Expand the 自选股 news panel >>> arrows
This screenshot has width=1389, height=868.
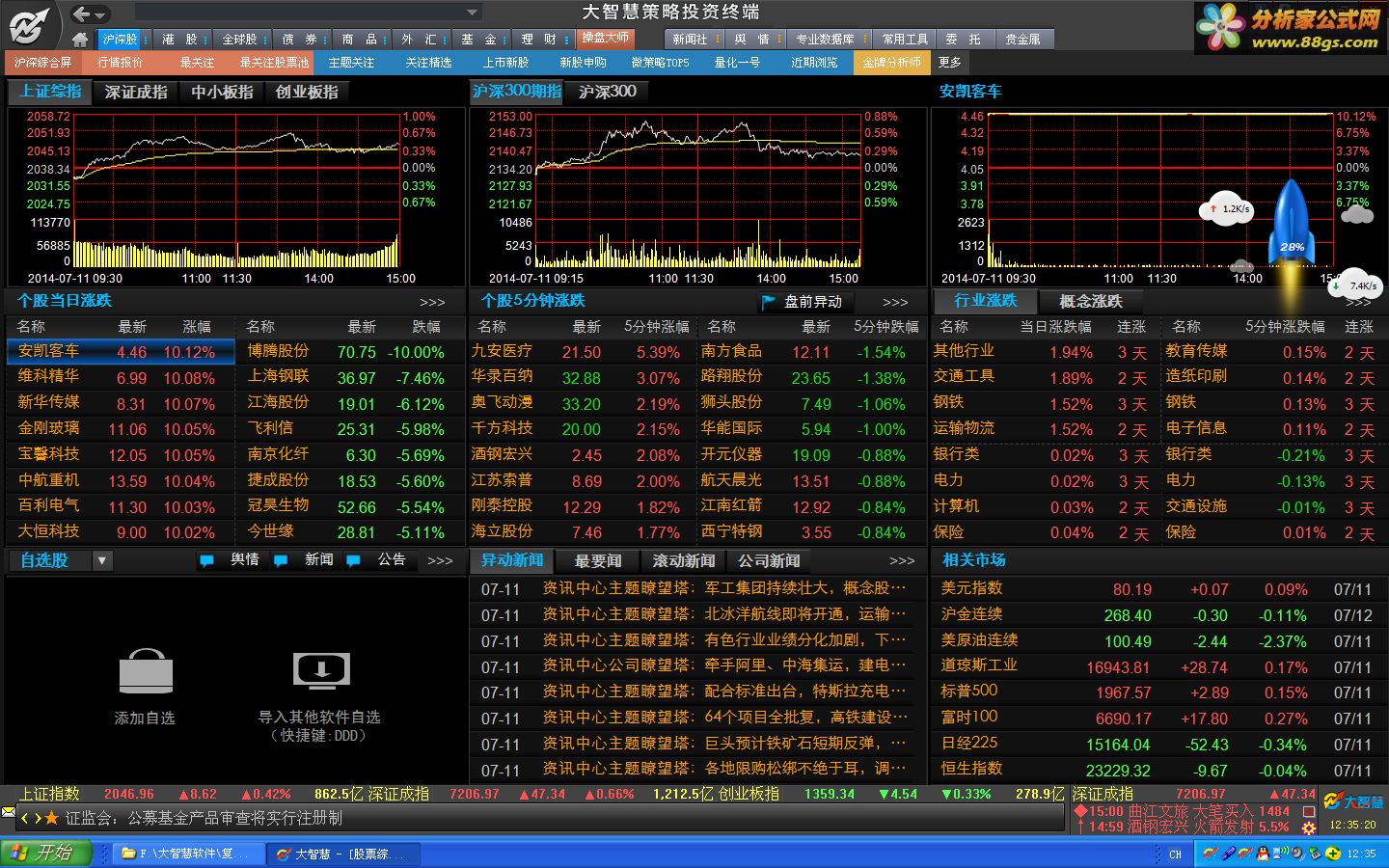(x=440, y=560)
